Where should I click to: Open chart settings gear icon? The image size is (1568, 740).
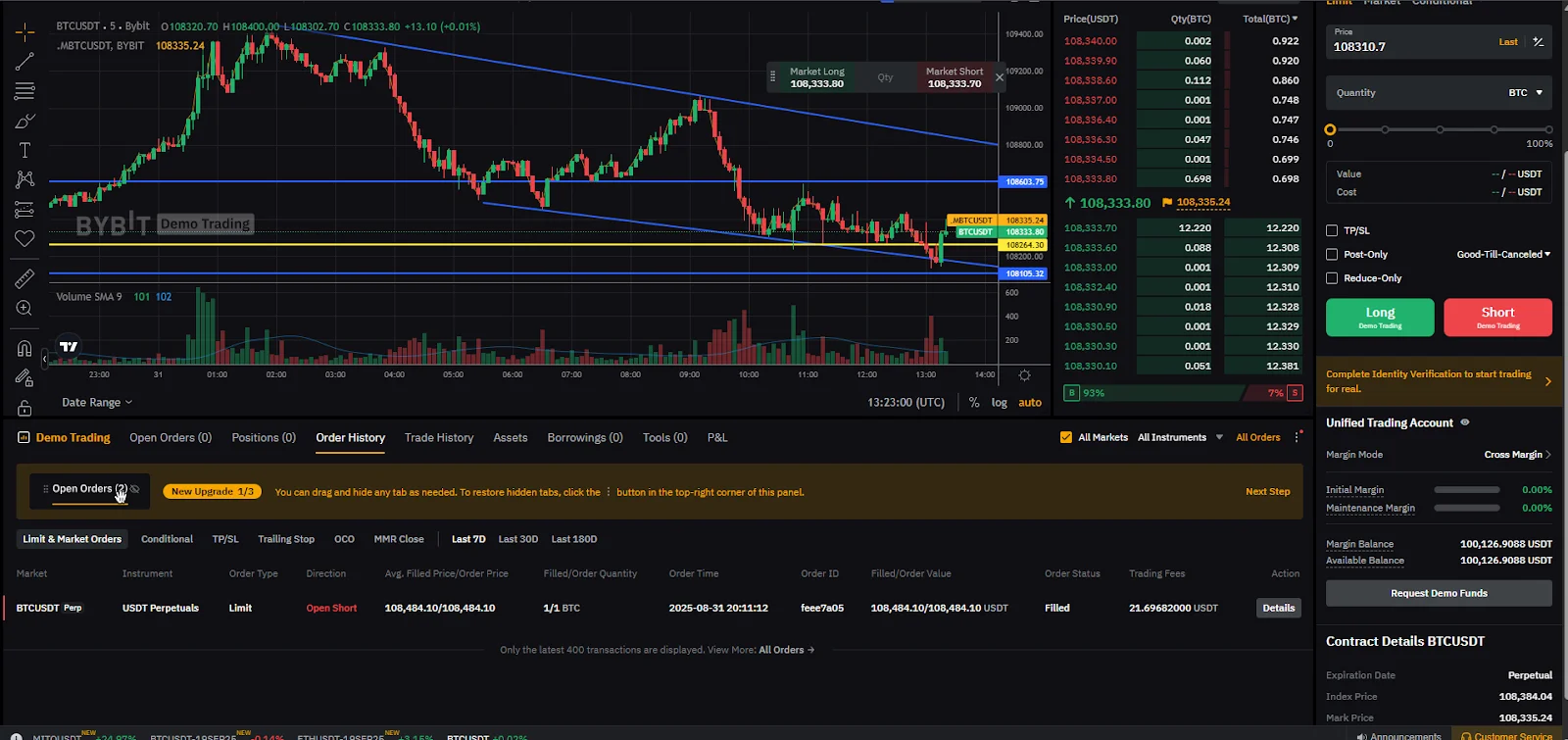[1024, 375]
